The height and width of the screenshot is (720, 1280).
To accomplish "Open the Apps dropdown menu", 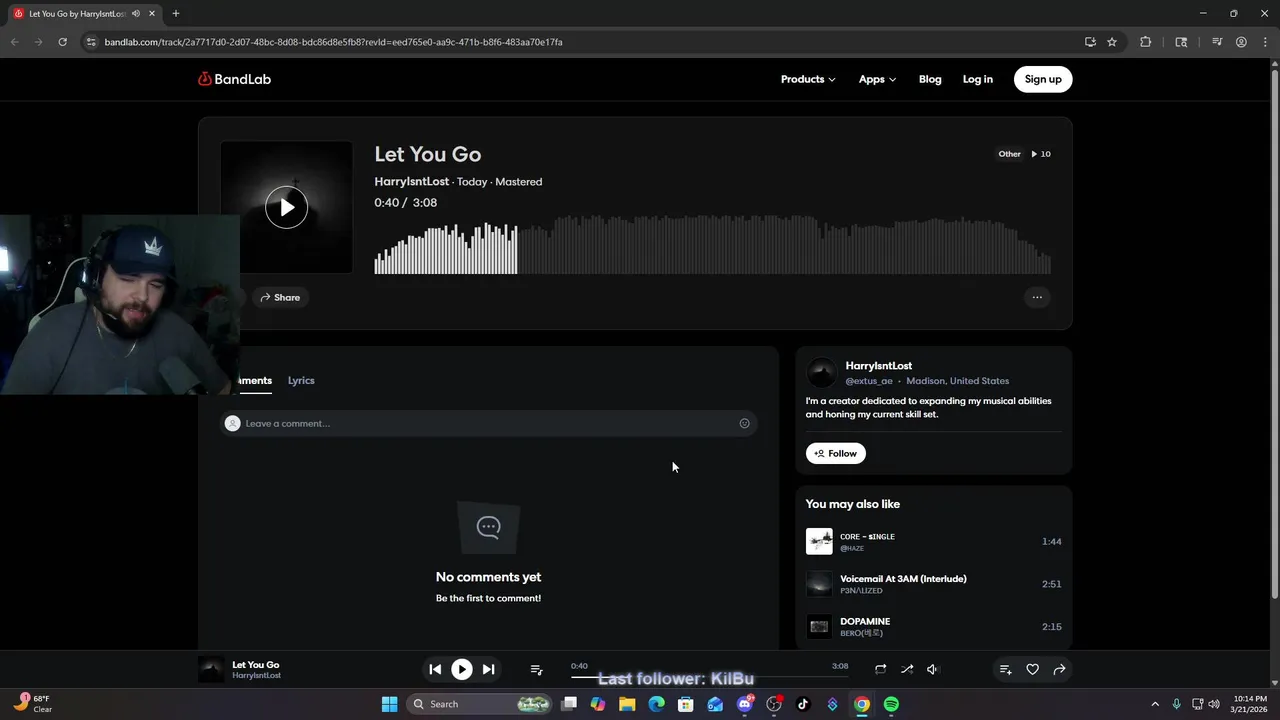I will (877, 79).
